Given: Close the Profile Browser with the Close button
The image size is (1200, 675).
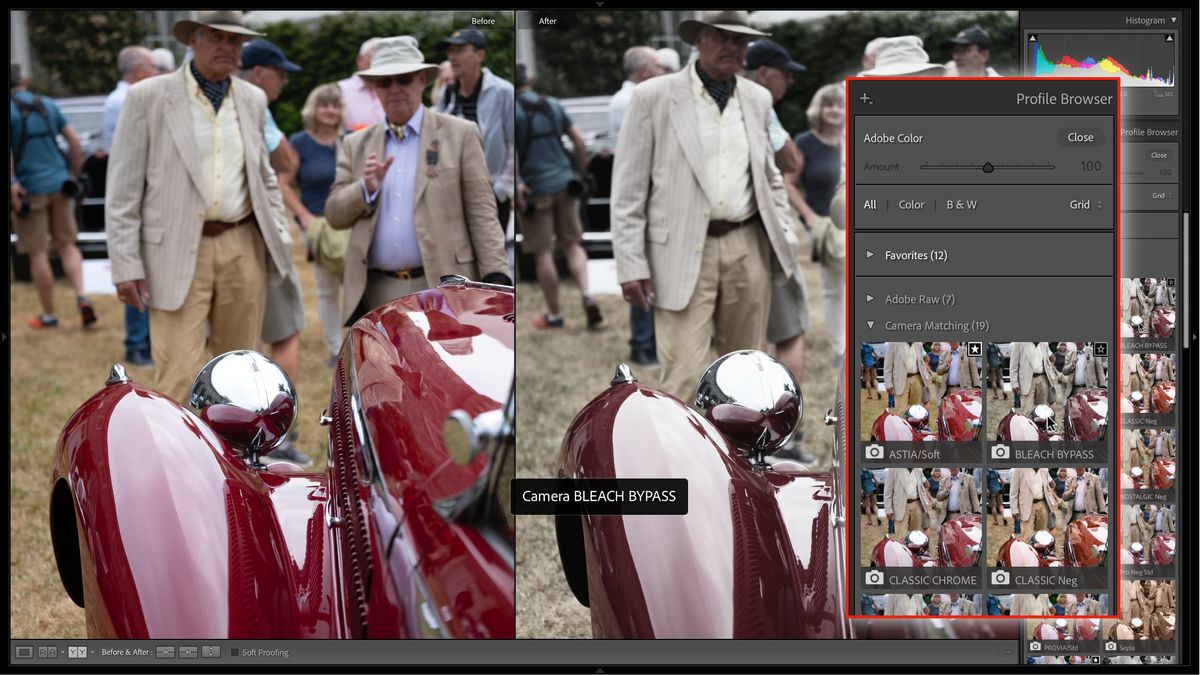Looking at the screenshot, I should click(x=1080, y=137).
